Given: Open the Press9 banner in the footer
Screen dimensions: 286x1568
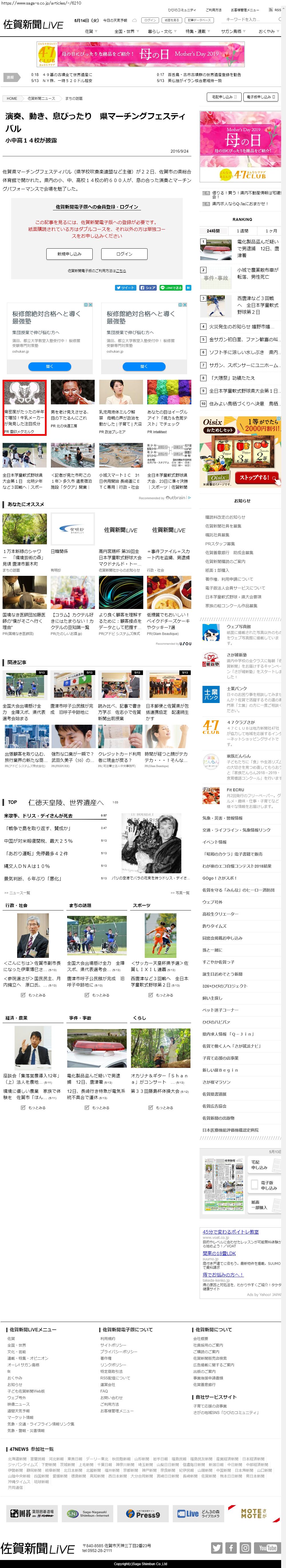Looking at the screenshot, I should click(x=143, y=1514).
